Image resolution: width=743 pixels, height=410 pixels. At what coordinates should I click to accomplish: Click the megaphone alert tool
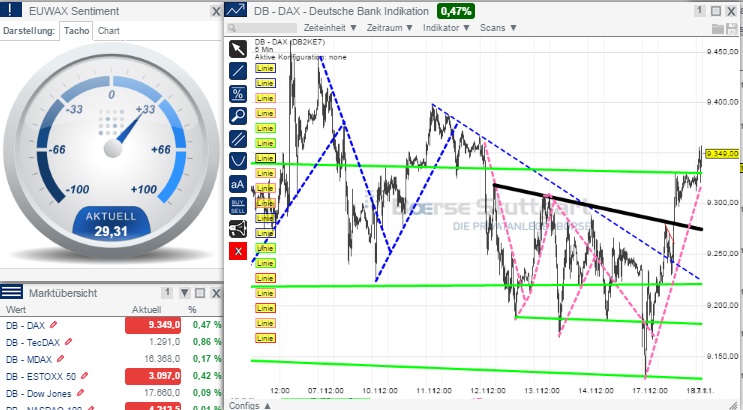[238, 229]
